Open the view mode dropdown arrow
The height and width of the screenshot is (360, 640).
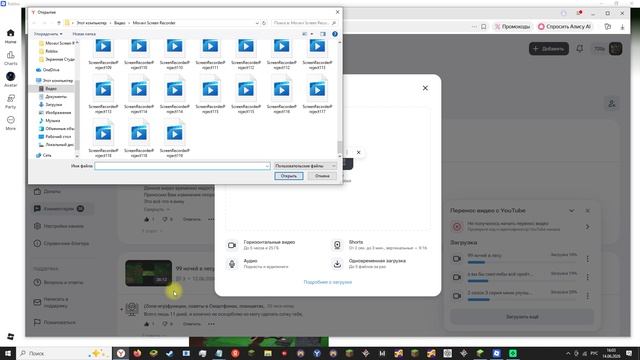(312, 34)
